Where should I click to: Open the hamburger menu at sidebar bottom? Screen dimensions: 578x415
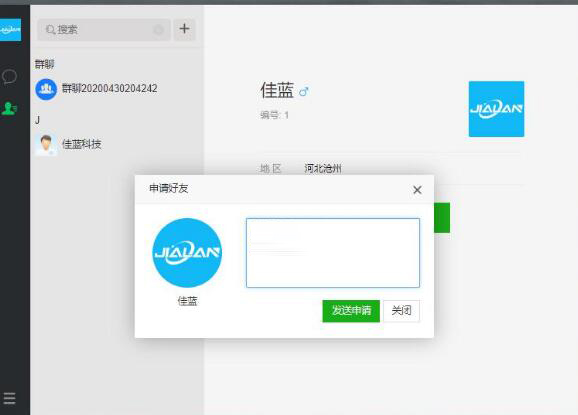(x=9, y=398)
